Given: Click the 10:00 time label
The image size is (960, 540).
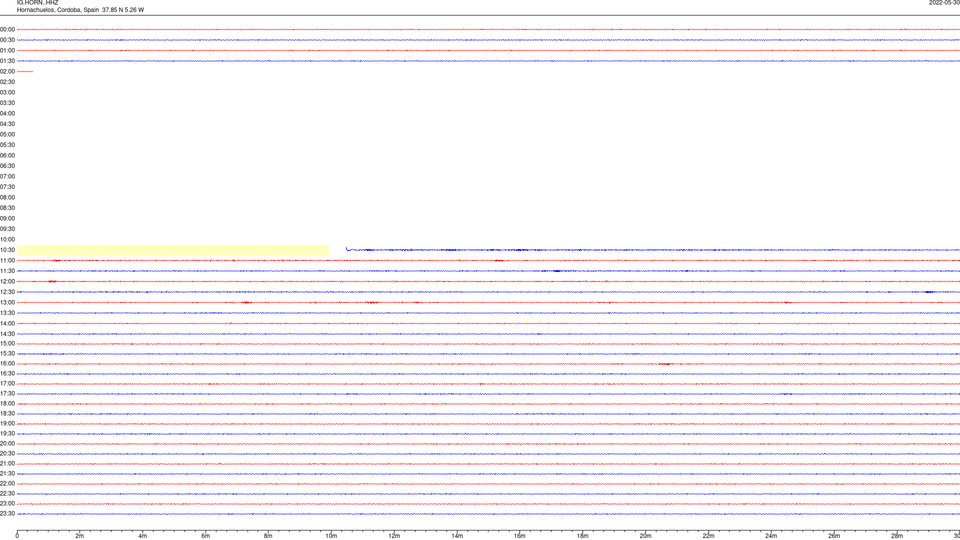Looking at the screenshot, I should (7, 239).
